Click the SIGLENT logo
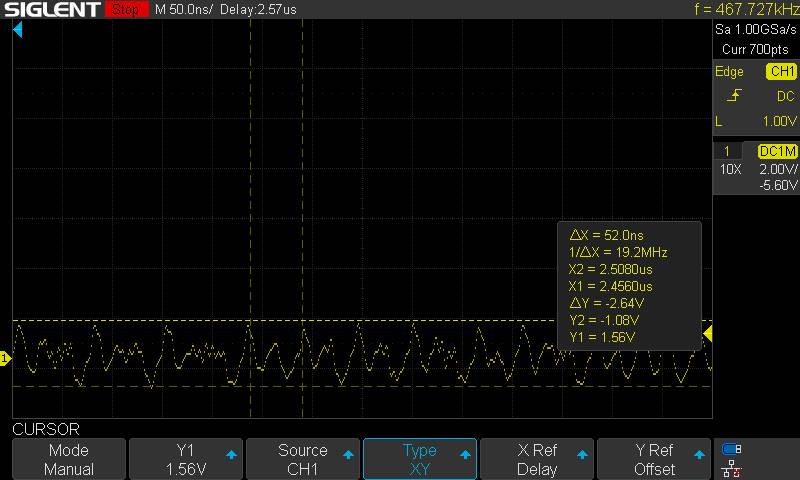 tap(52, 9)
